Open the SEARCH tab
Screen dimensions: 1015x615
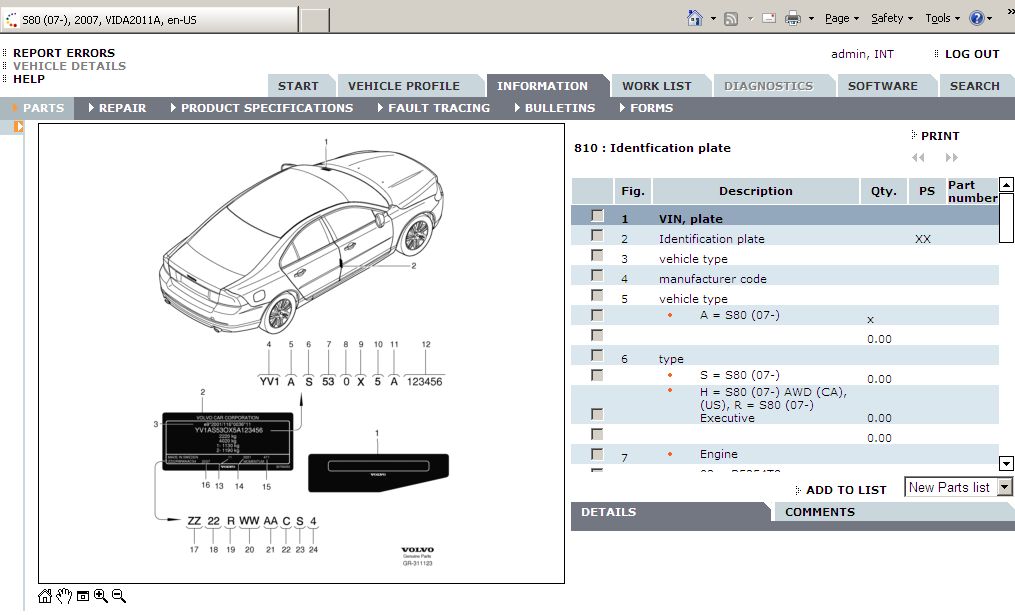[975, 86]
